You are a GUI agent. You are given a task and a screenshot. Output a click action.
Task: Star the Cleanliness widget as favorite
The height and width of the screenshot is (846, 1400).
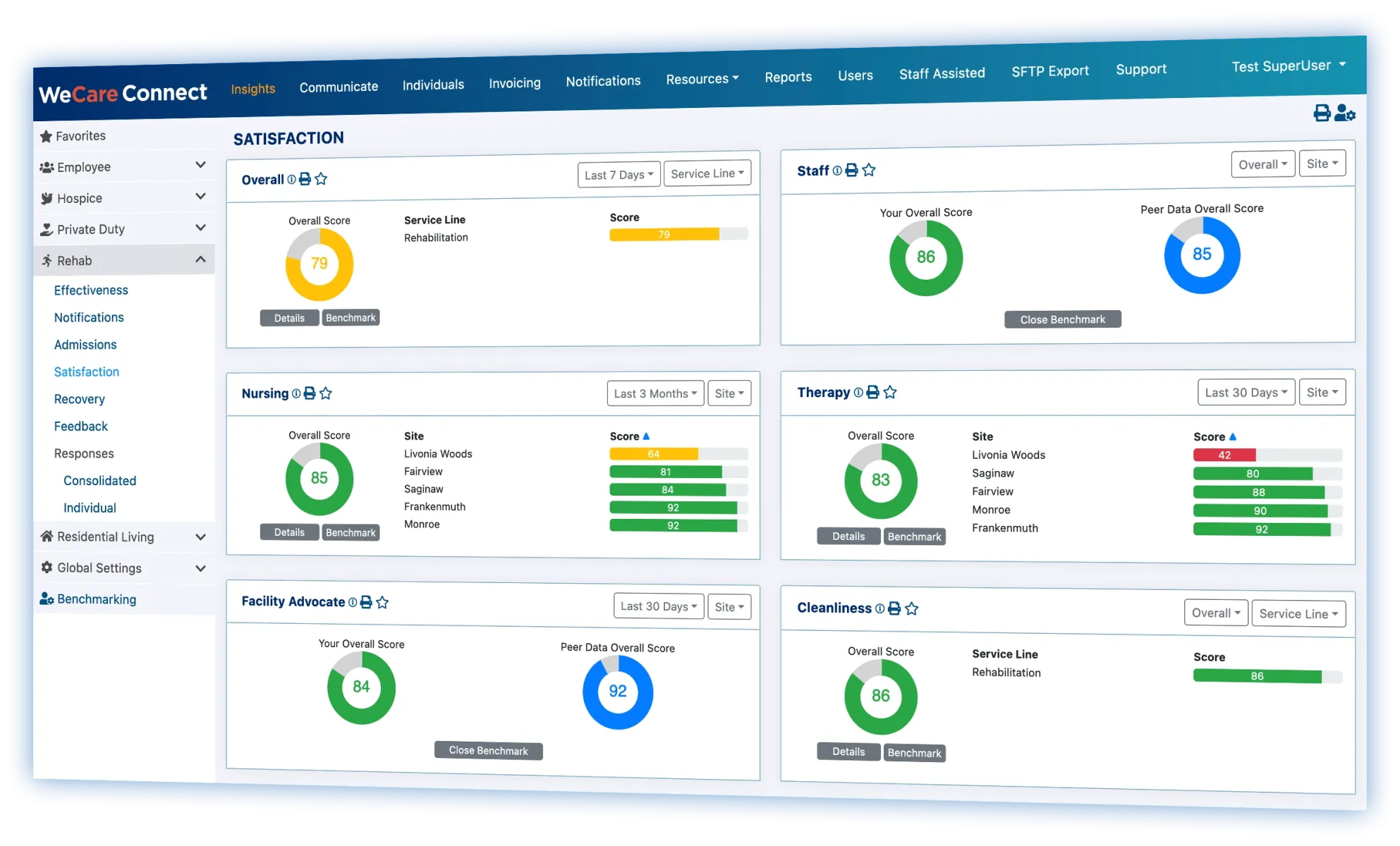(x=911, y=608)
